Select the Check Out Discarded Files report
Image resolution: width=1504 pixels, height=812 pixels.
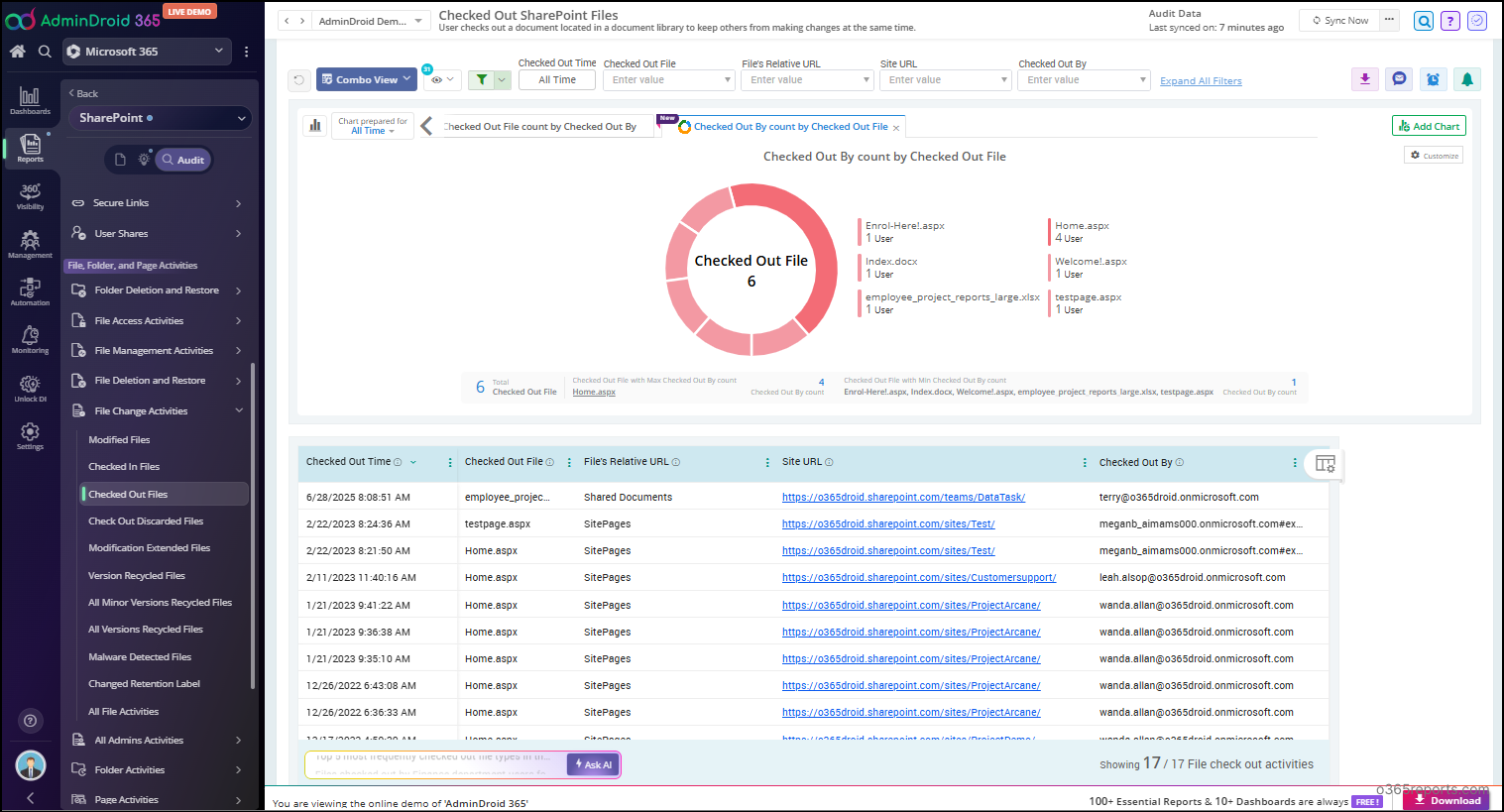(x=146, y=521)
